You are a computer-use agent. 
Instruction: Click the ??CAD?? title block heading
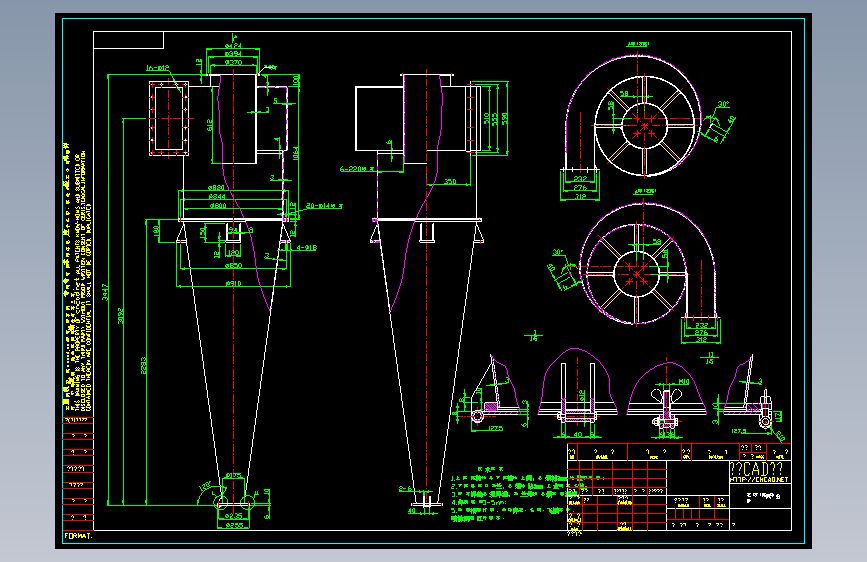pos(756,469)
